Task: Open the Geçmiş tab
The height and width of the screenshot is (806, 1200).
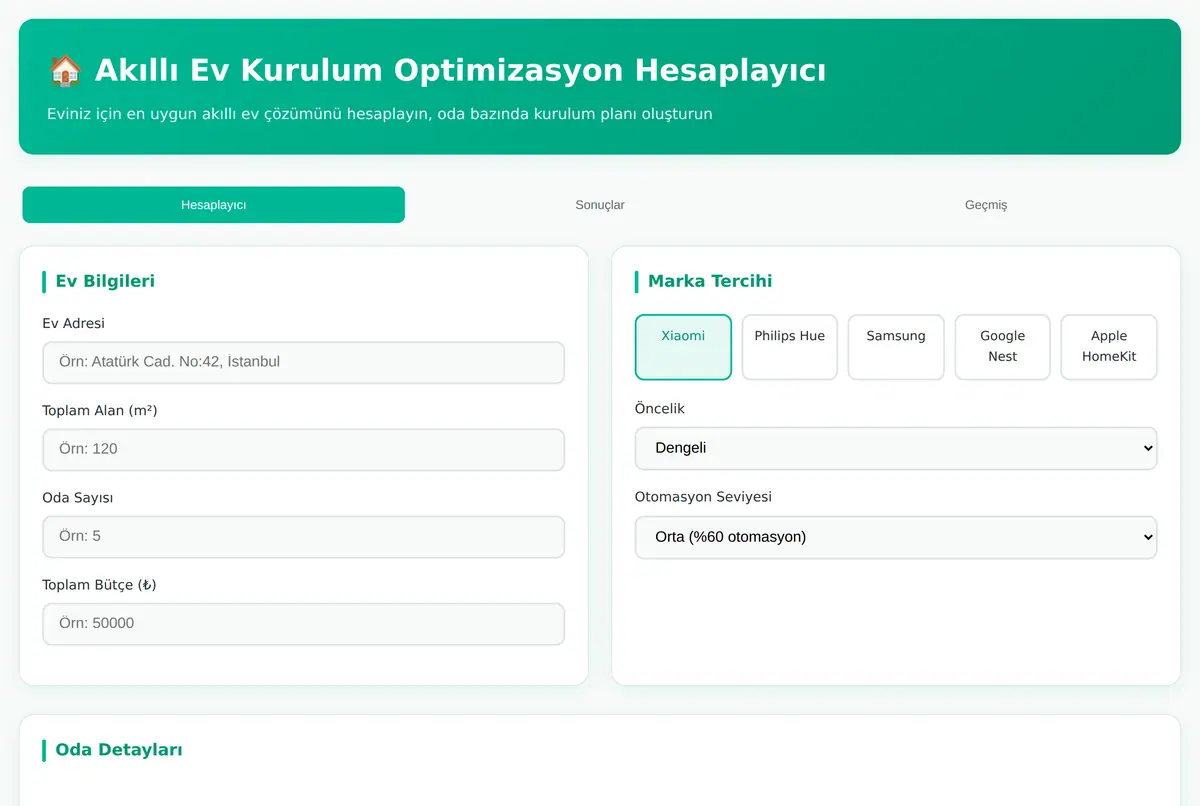Action: 986,205
